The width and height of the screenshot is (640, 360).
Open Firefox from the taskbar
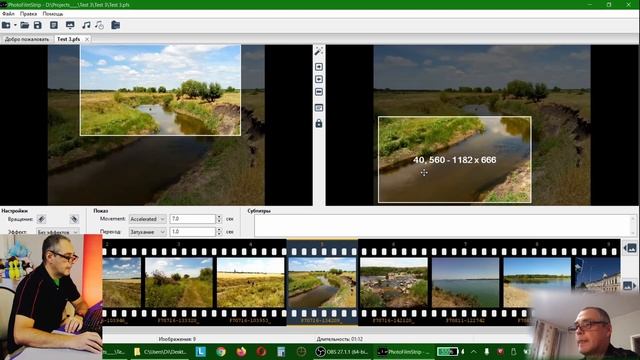click(x=241, y=351)
